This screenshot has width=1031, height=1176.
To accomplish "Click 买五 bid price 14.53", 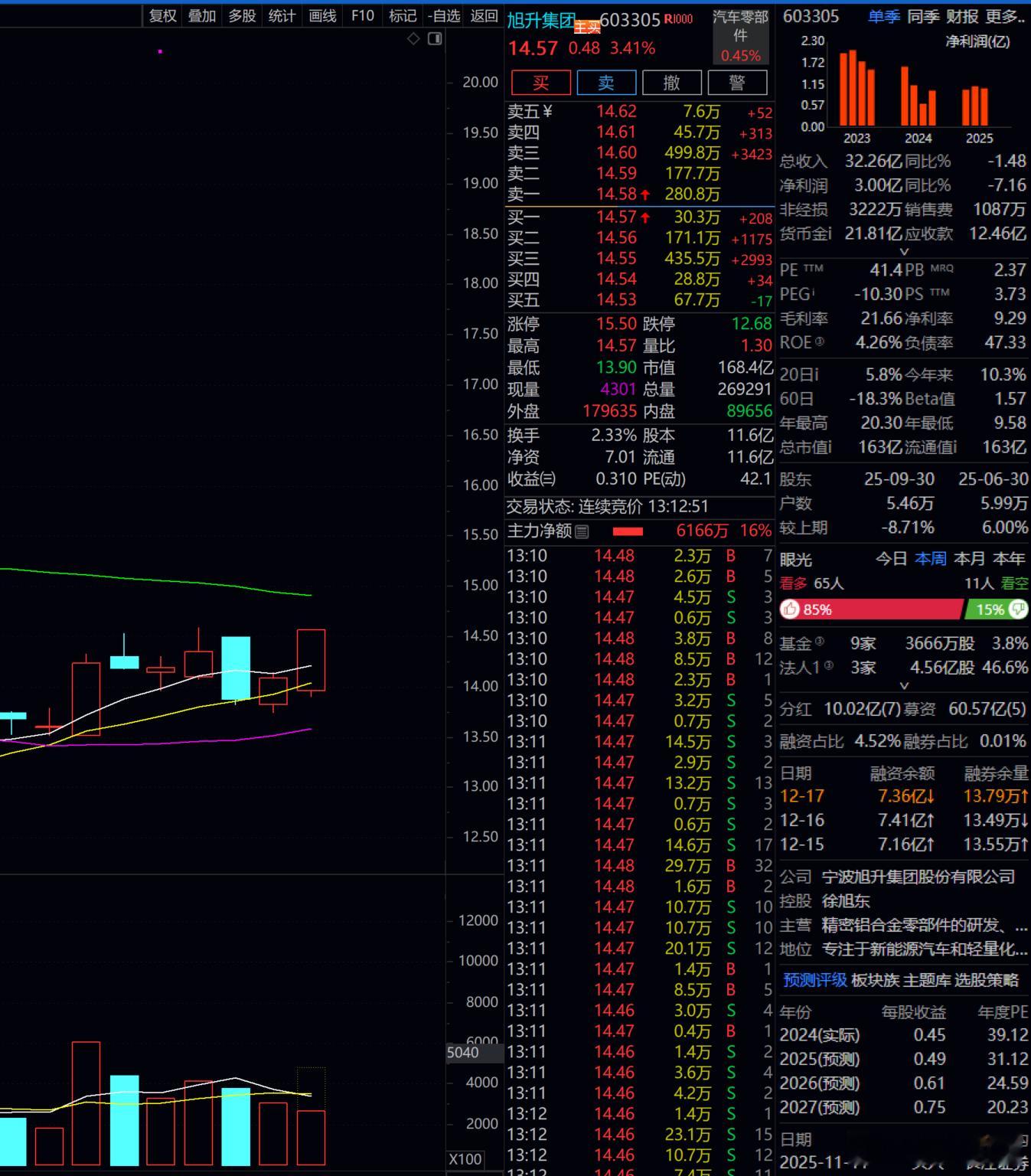I will (x=617, y=300).
